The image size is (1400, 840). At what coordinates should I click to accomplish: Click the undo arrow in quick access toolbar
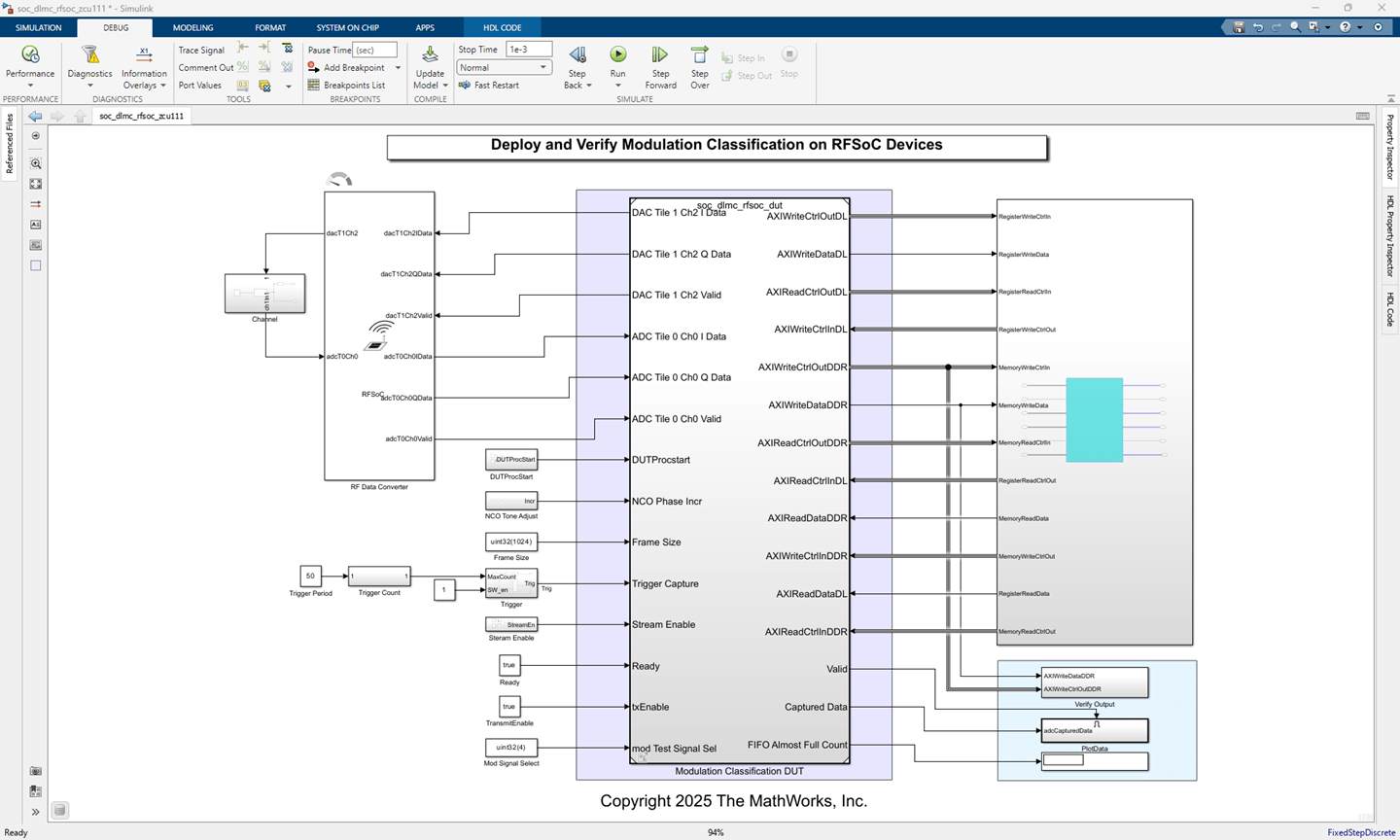pos(1257,27)
